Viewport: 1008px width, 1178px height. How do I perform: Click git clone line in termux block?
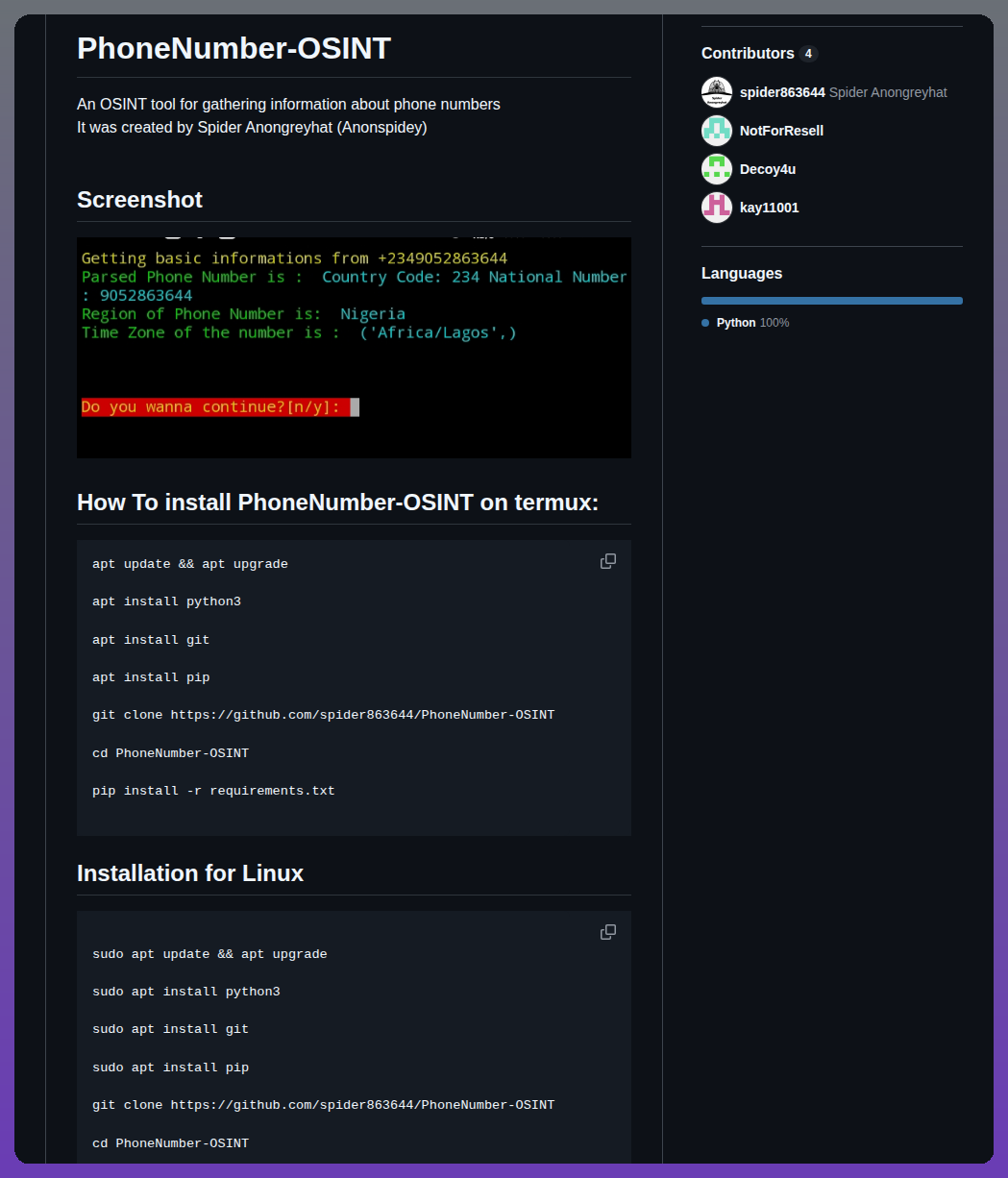[323, 715]
